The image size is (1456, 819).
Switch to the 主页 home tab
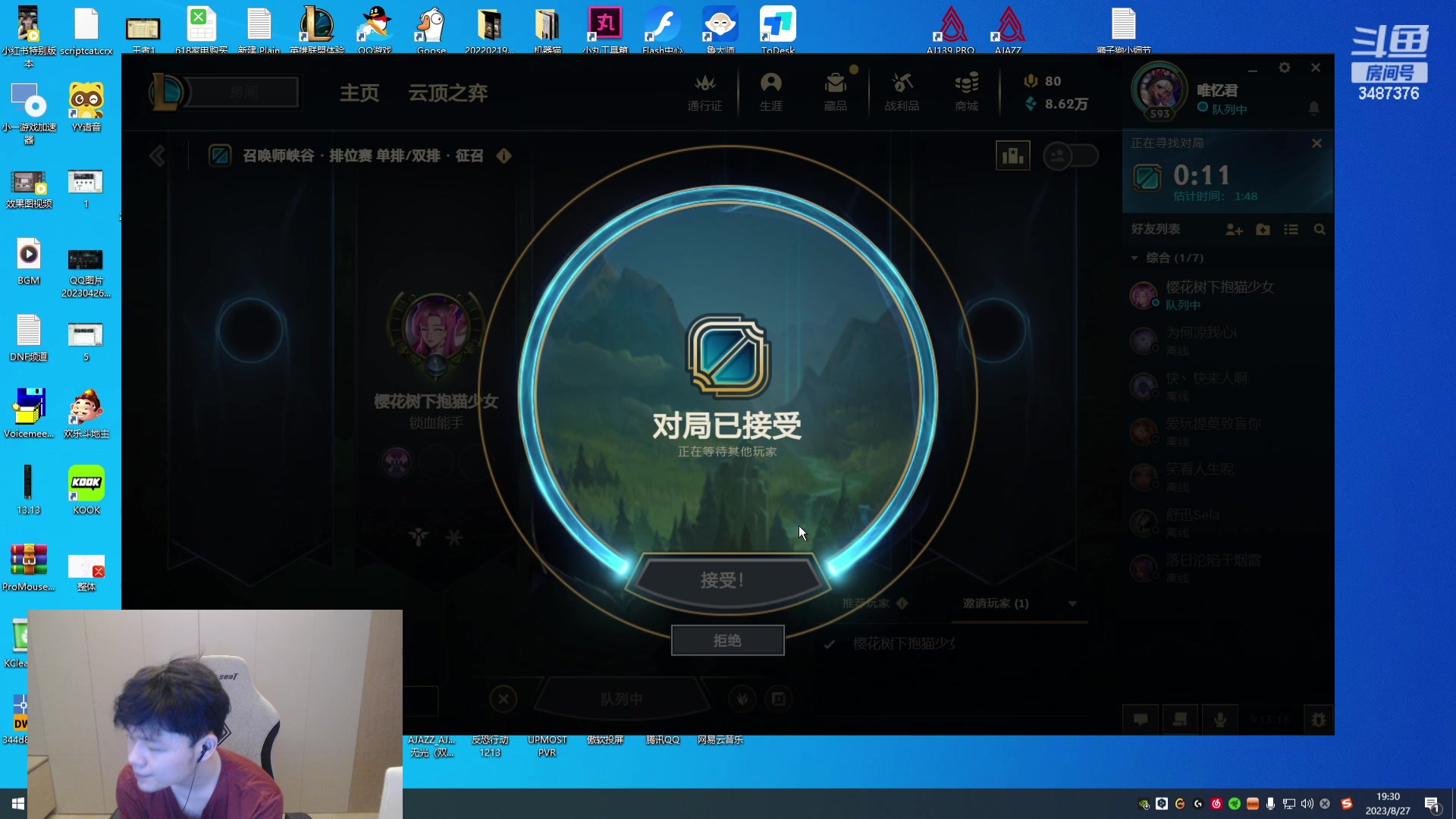click(x=359, y=93)
